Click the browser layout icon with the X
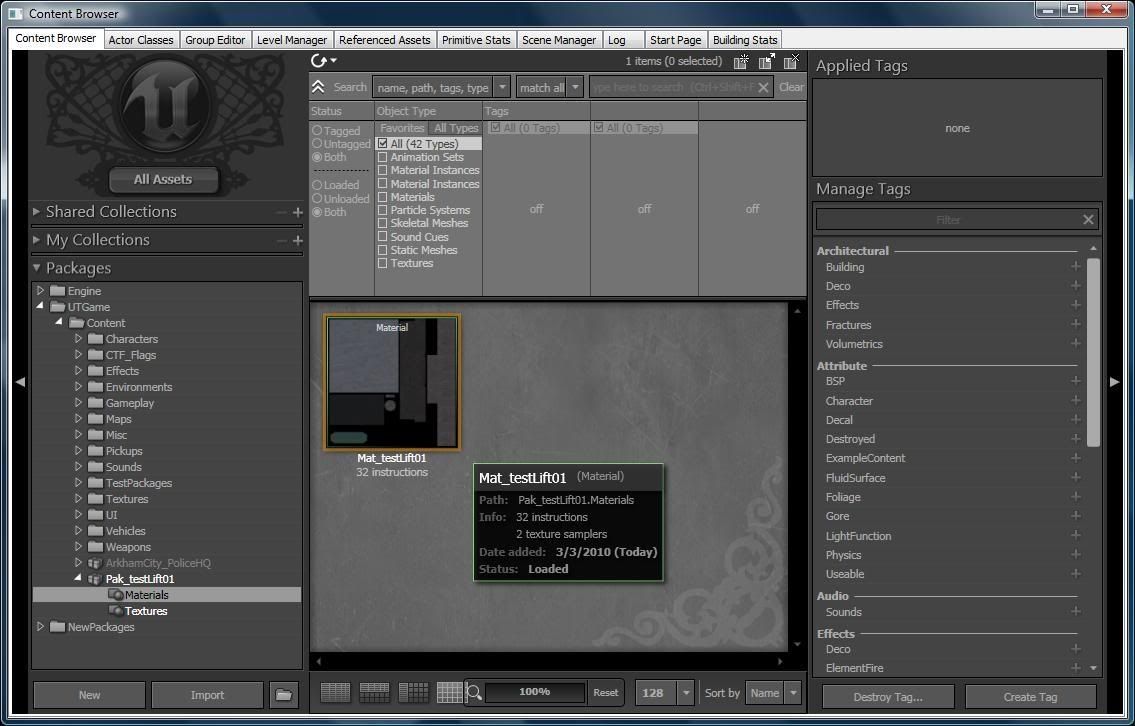The image size is (1135, 726). [x=792, y=61]
